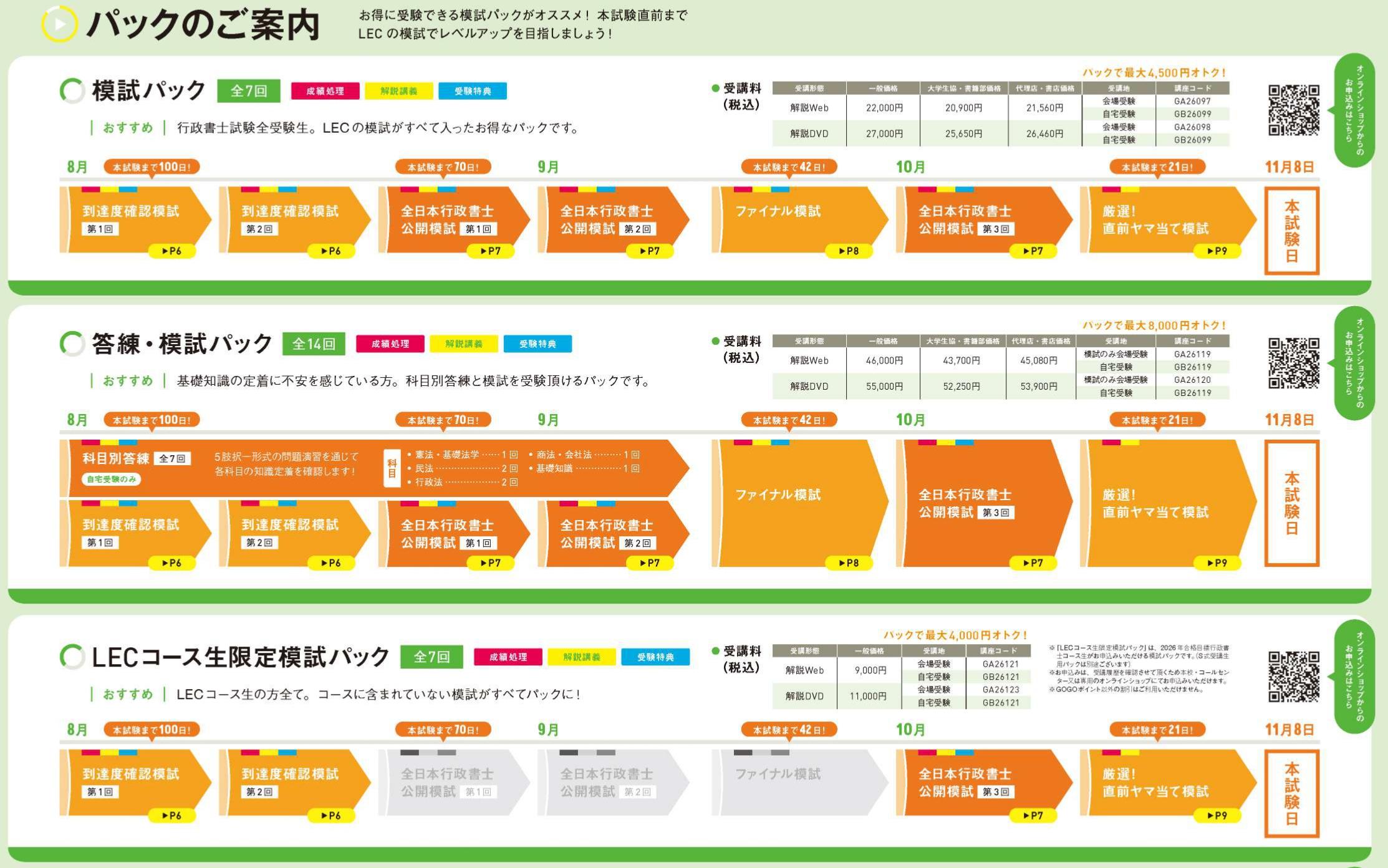Click the yellow play icon beside パックのご案内
This screenshot has width=1388, height=868.
[60, 24]
